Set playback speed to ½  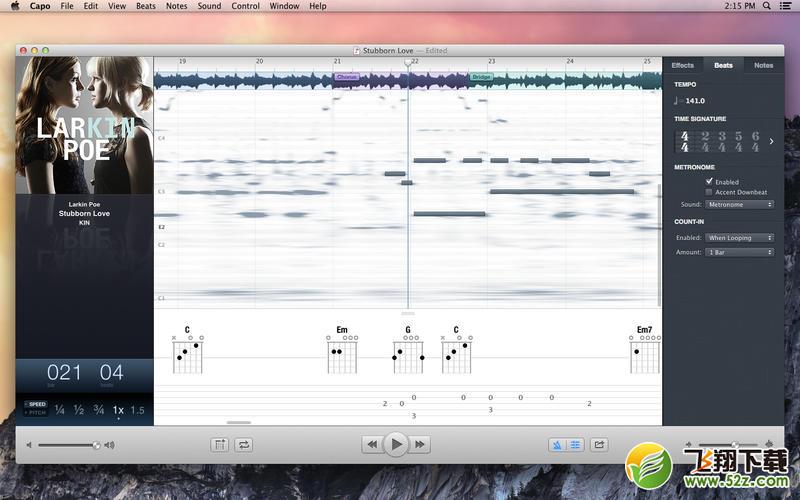(79, 410)
